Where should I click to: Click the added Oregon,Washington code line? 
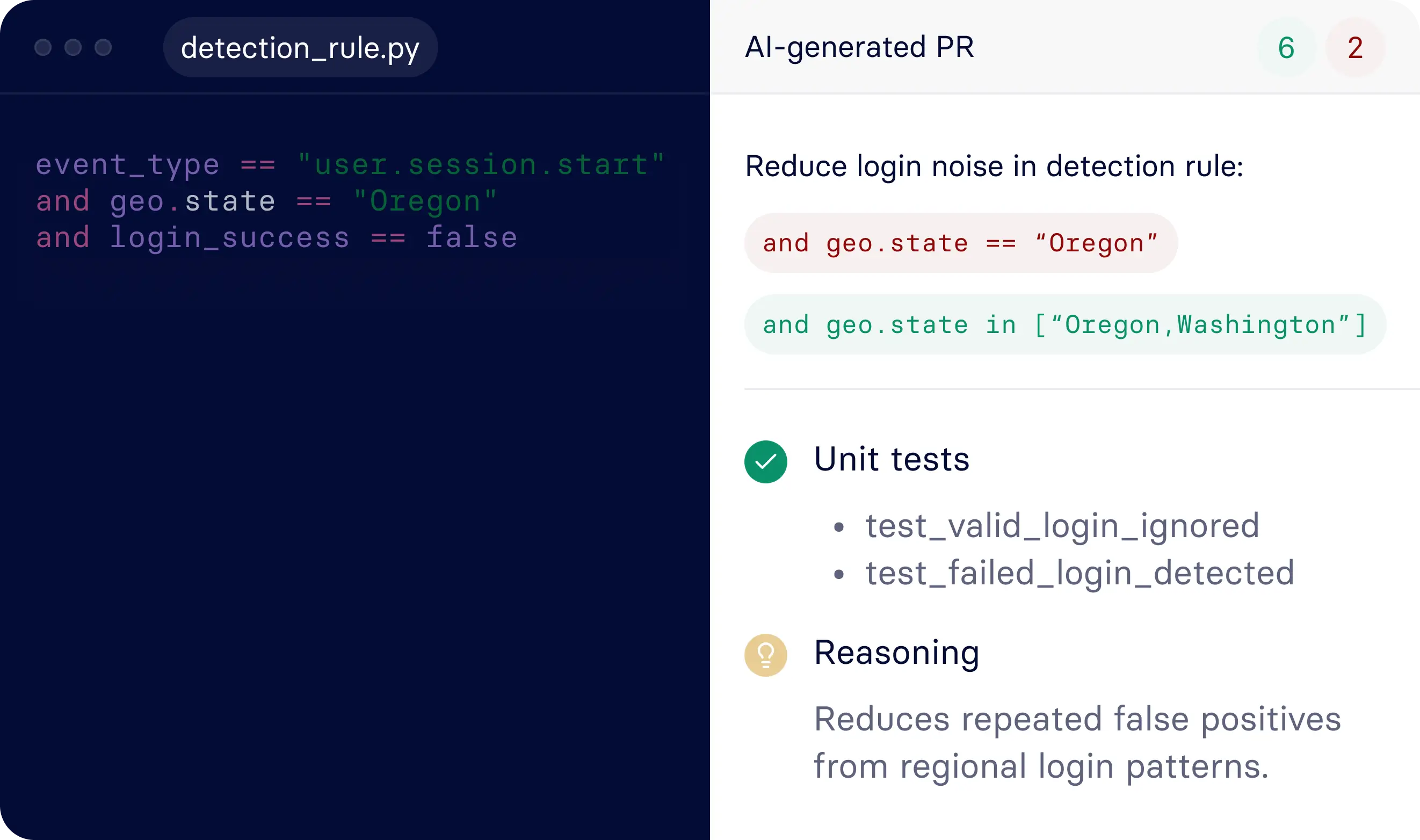[1064, 325]
